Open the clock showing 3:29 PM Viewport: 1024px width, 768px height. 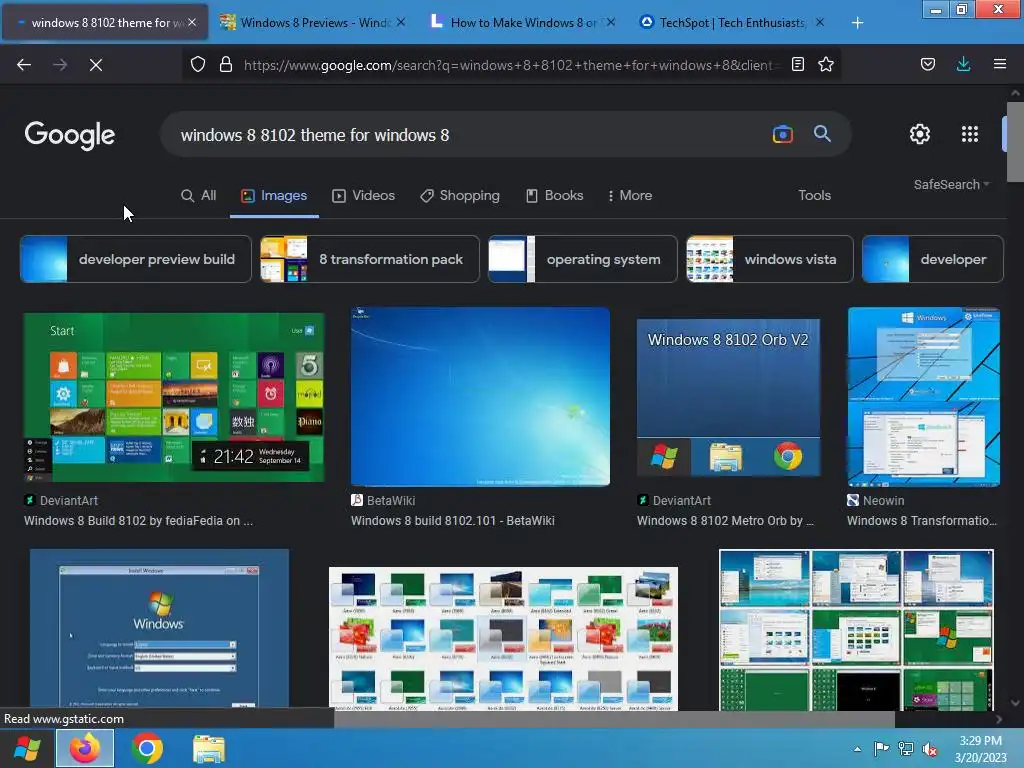(x=980, y=749)
